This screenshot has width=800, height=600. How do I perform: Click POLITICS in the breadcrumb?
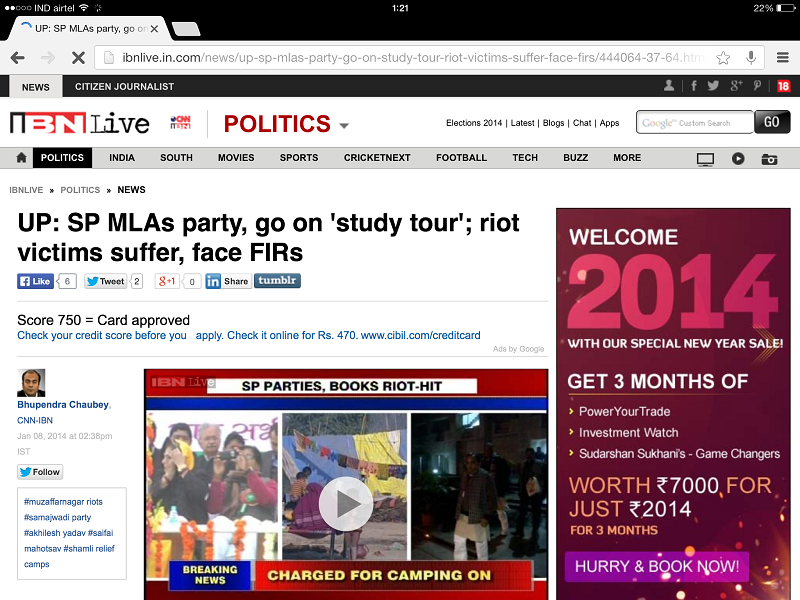(80, 190)
